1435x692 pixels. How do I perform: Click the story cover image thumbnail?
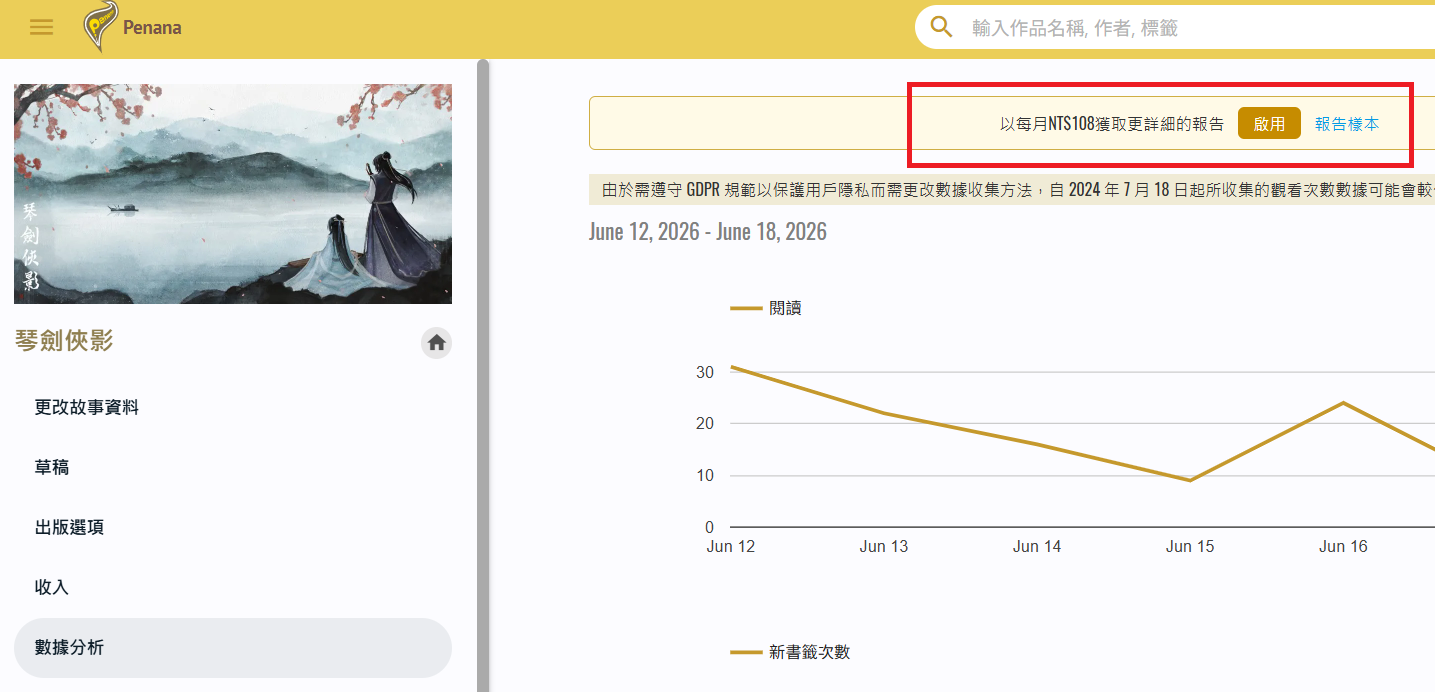pyautogui.click(x=233, y=193)
